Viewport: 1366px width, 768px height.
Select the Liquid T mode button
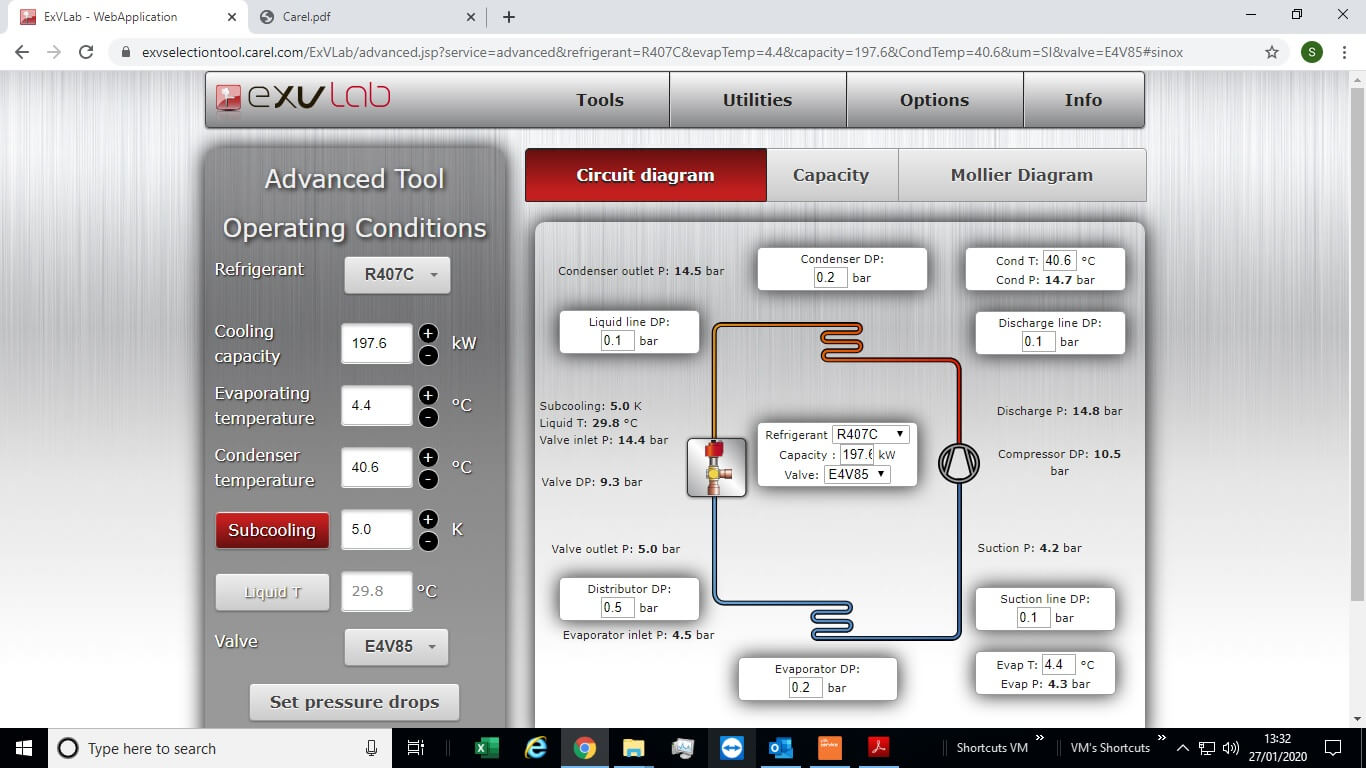pyautogui.click(x=273, y=592)
